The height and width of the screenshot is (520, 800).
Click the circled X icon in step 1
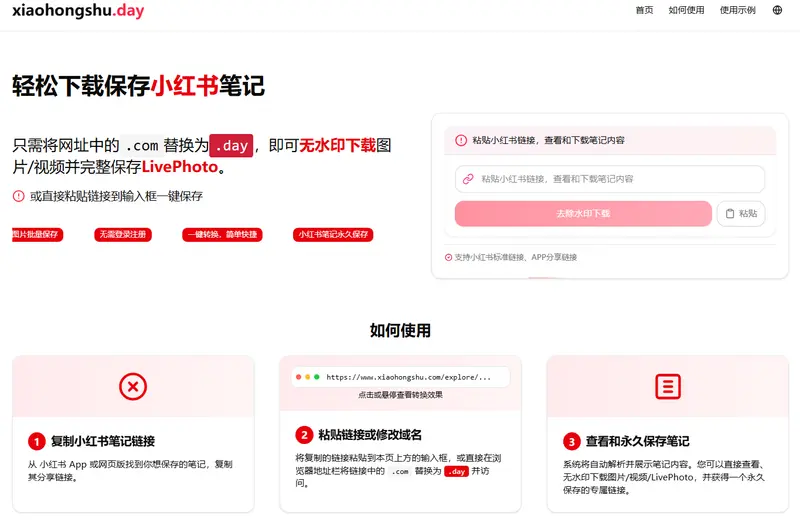133,386
